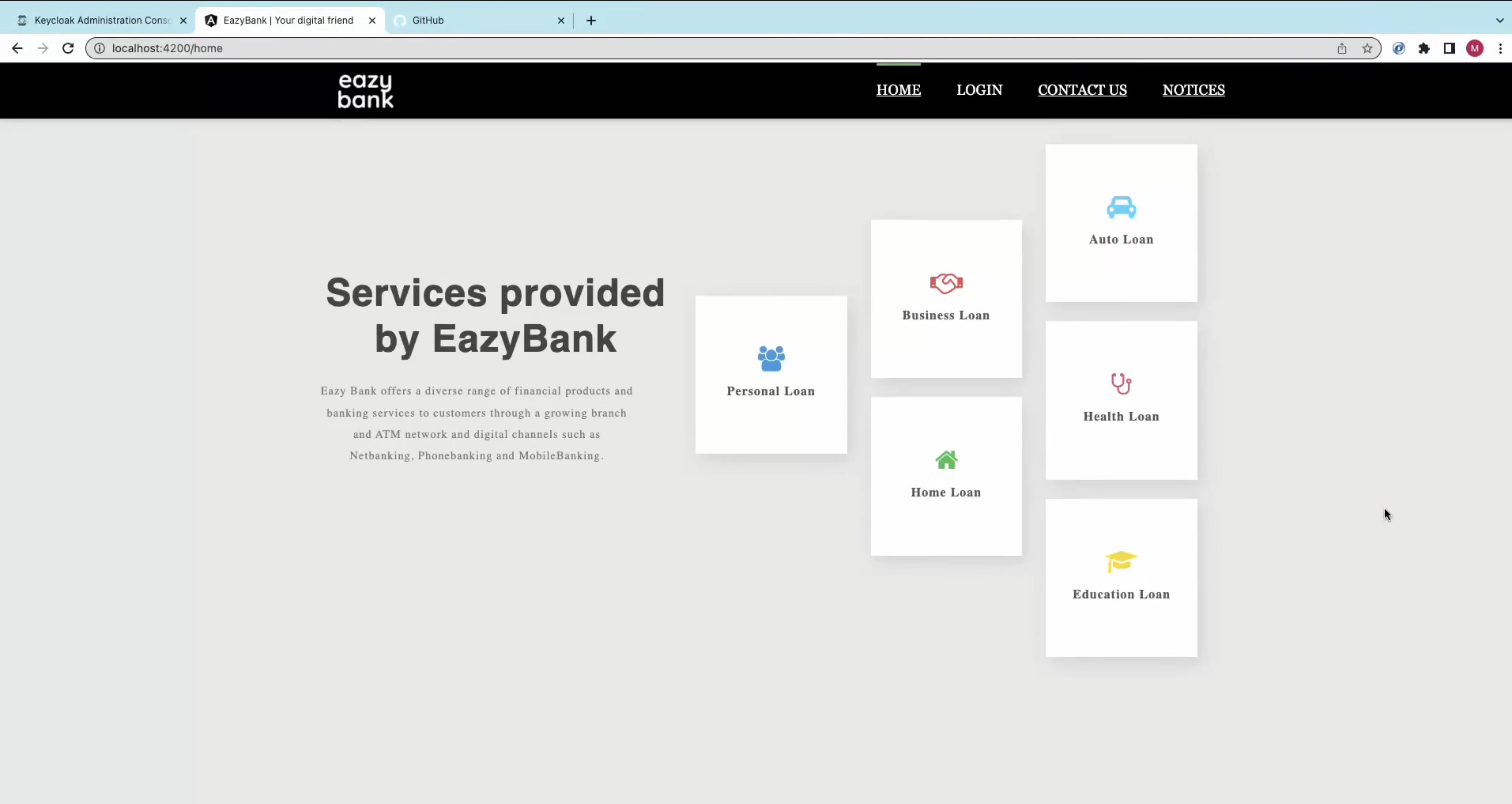Go to the LOGIN page

(978, 90)
